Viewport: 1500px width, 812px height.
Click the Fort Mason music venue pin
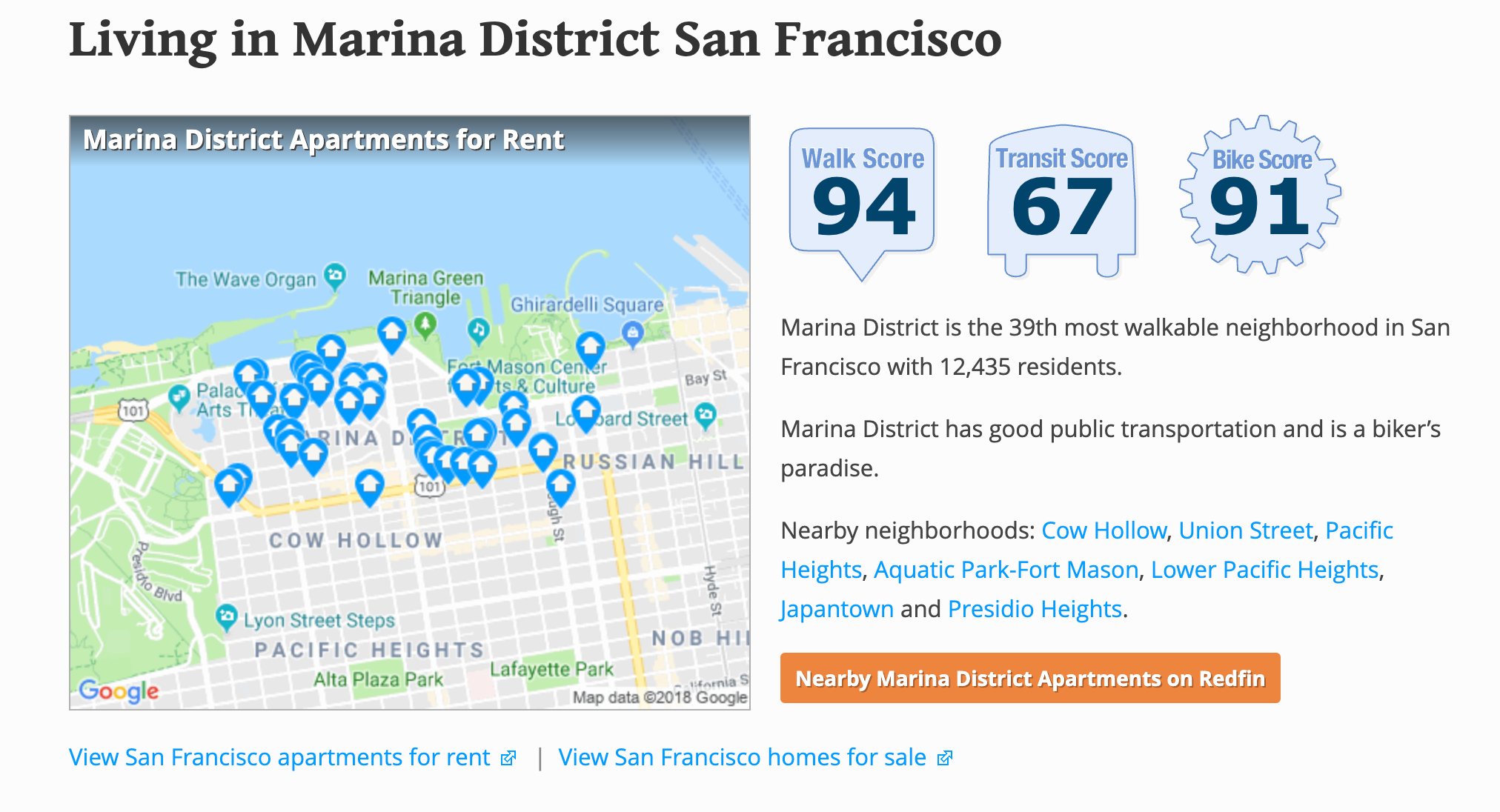click(x=479, y=330)
